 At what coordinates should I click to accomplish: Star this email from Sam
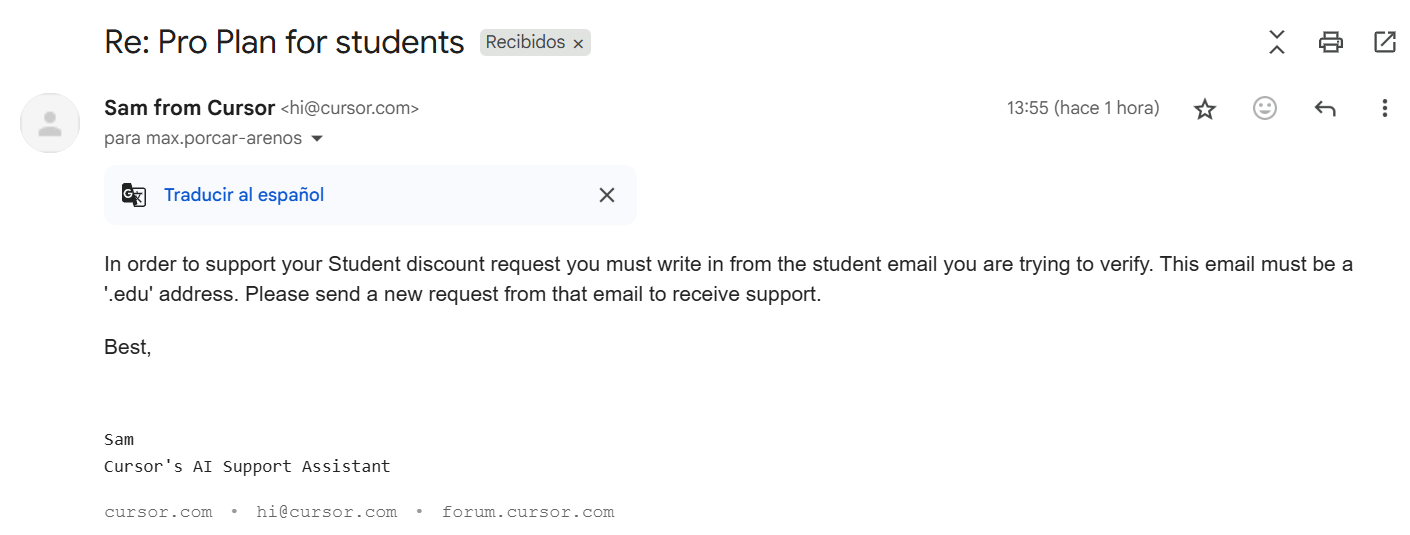(1205, 109)
